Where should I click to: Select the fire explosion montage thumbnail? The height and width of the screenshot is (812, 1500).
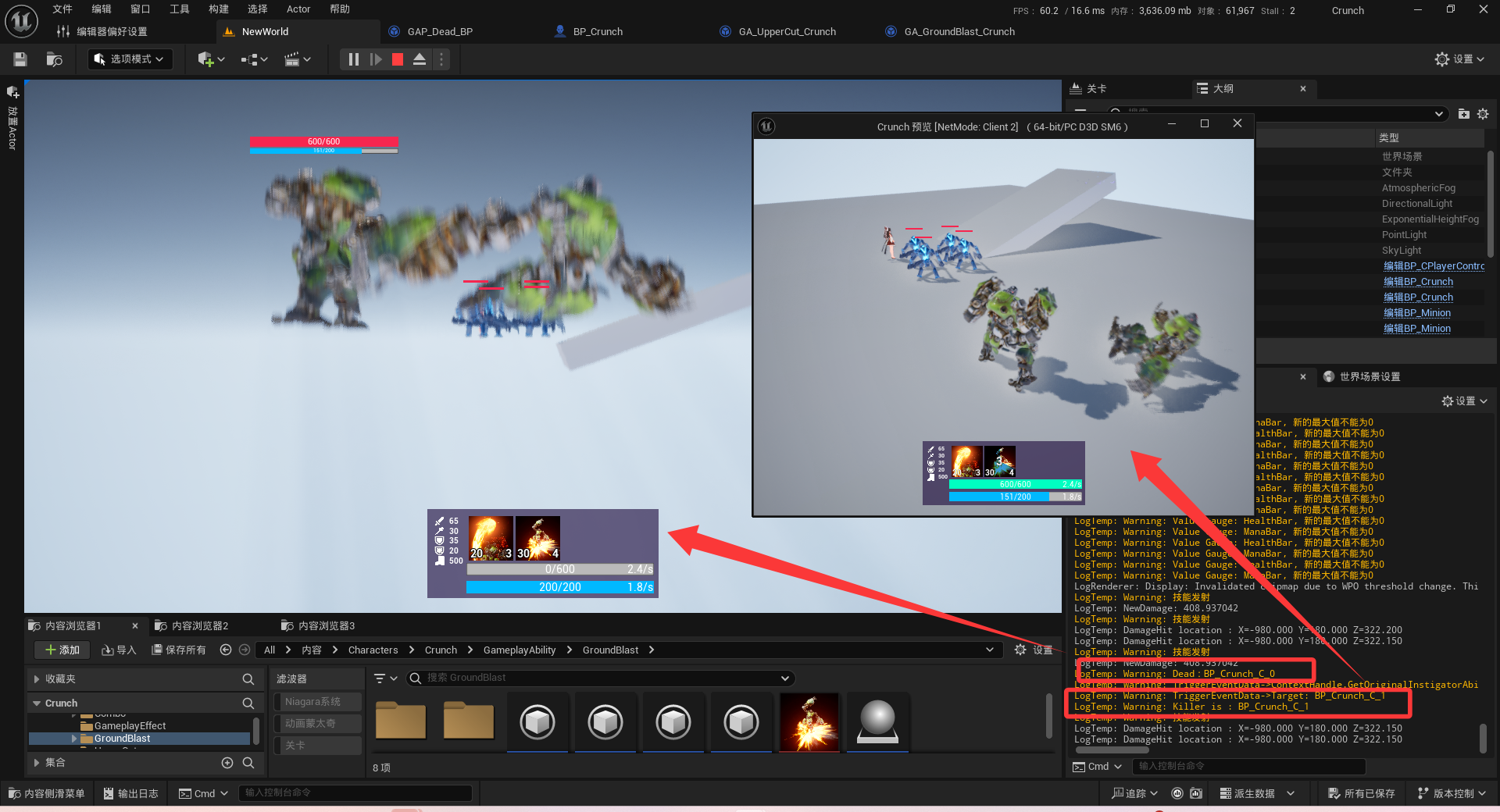[x=809, y=722]
